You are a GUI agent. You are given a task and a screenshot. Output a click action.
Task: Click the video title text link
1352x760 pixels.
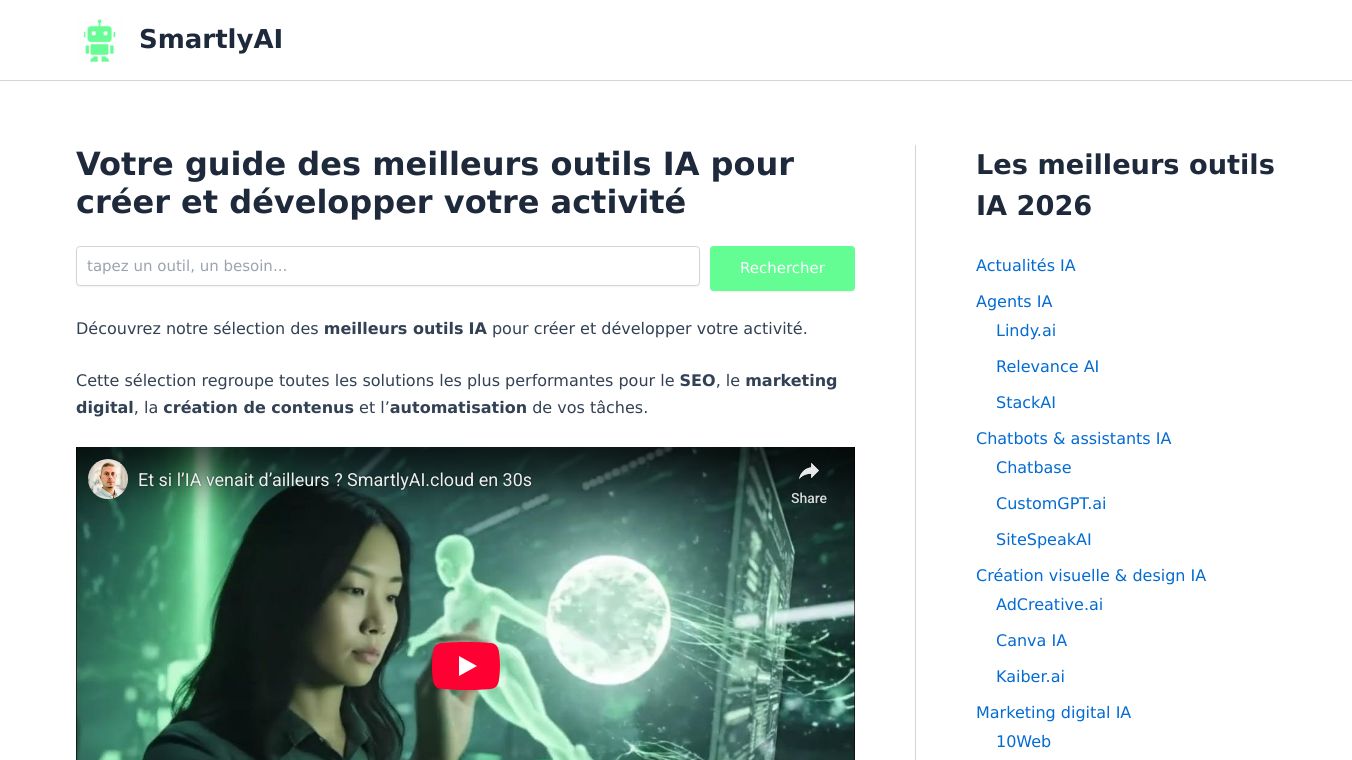[x=335, y=480]
